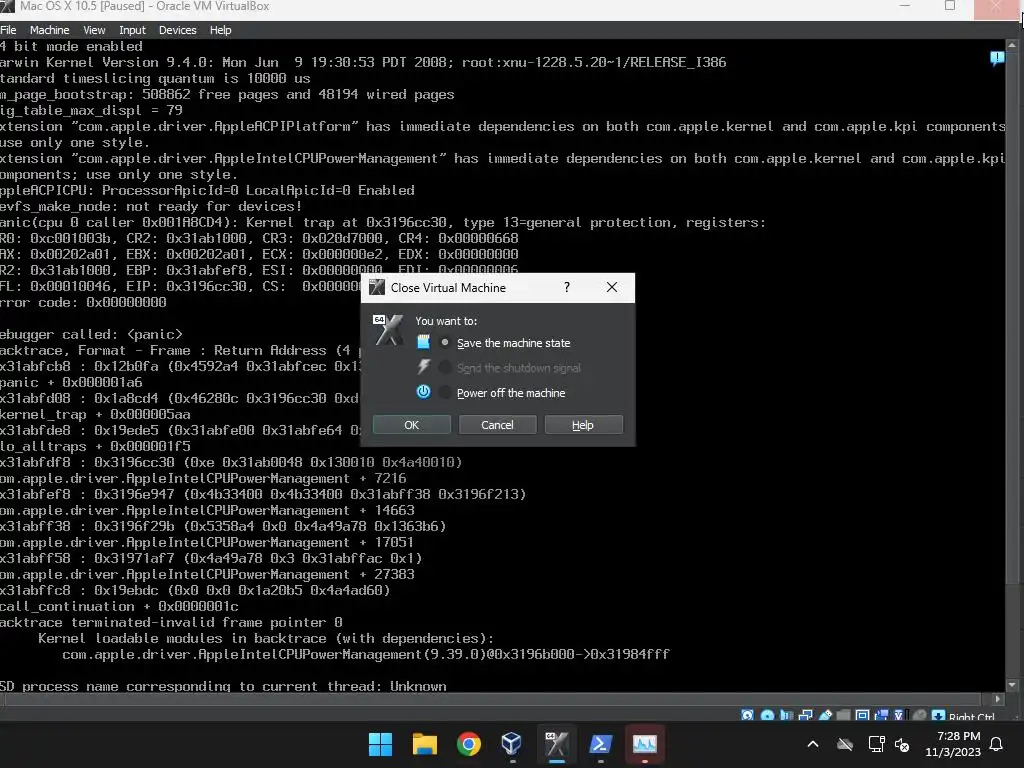Click the virtualization features V status icon
The height and width of the screenshot is (768, 1024).
(x=899, y=716)
